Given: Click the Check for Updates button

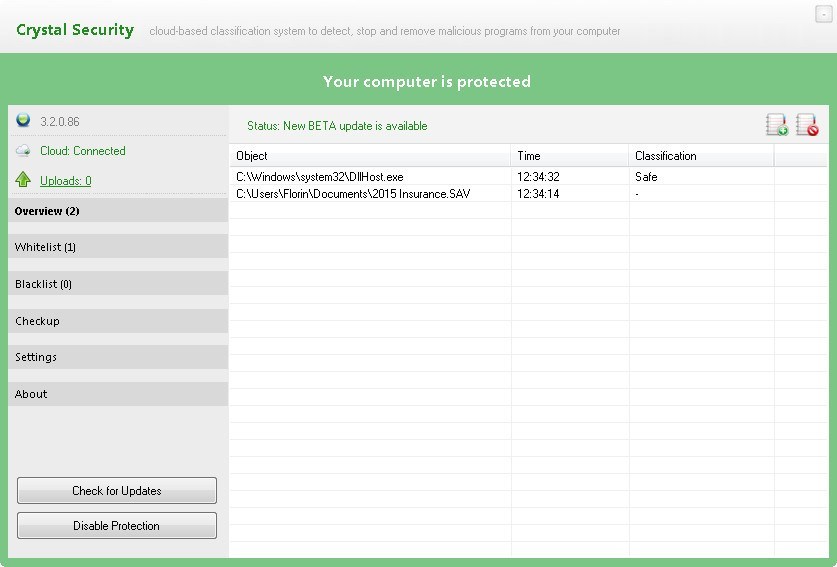Looking at the screenshot, I should pos(117,491).
